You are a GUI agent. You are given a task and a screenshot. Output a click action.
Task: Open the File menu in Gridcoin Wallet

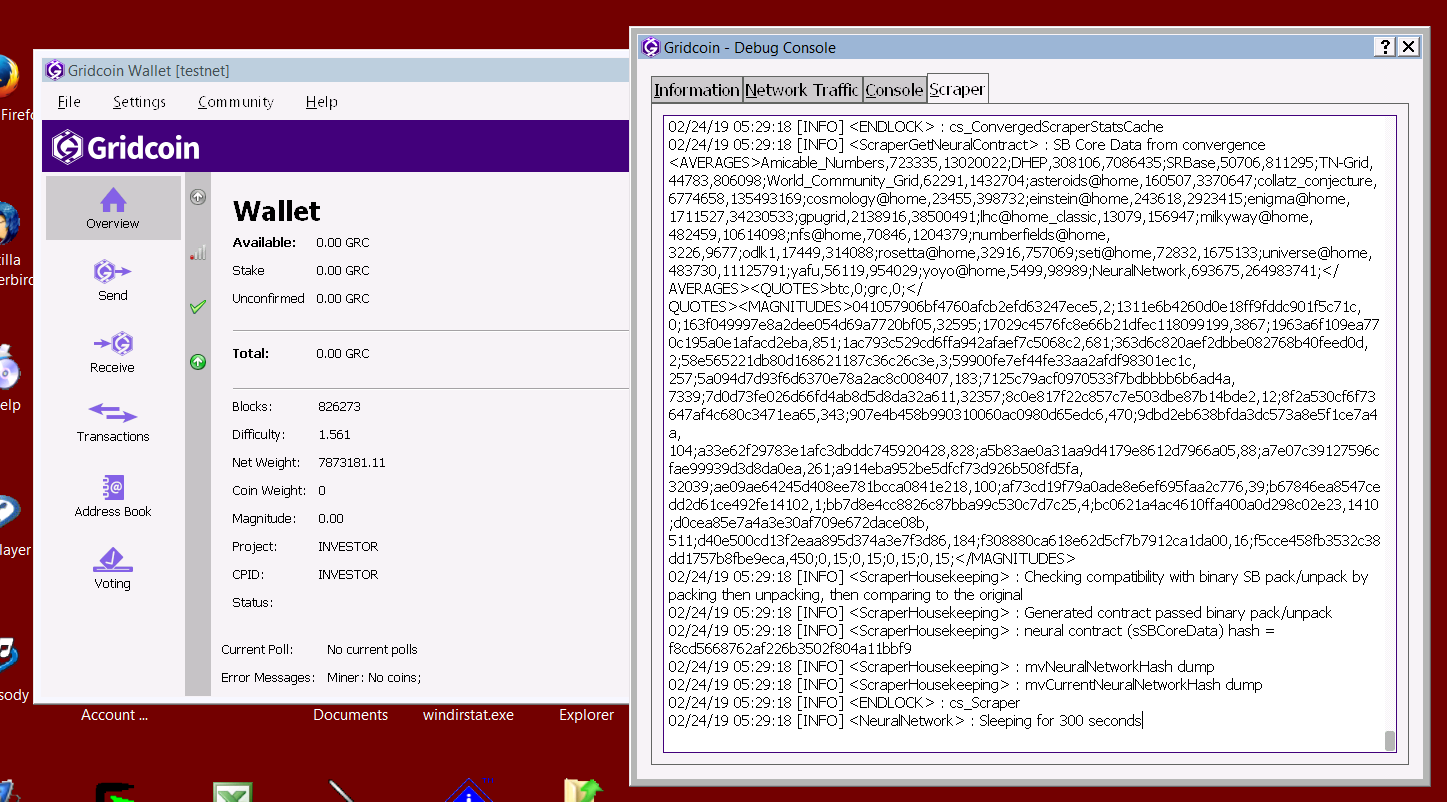pyautogui.click(x=69, y=102)
